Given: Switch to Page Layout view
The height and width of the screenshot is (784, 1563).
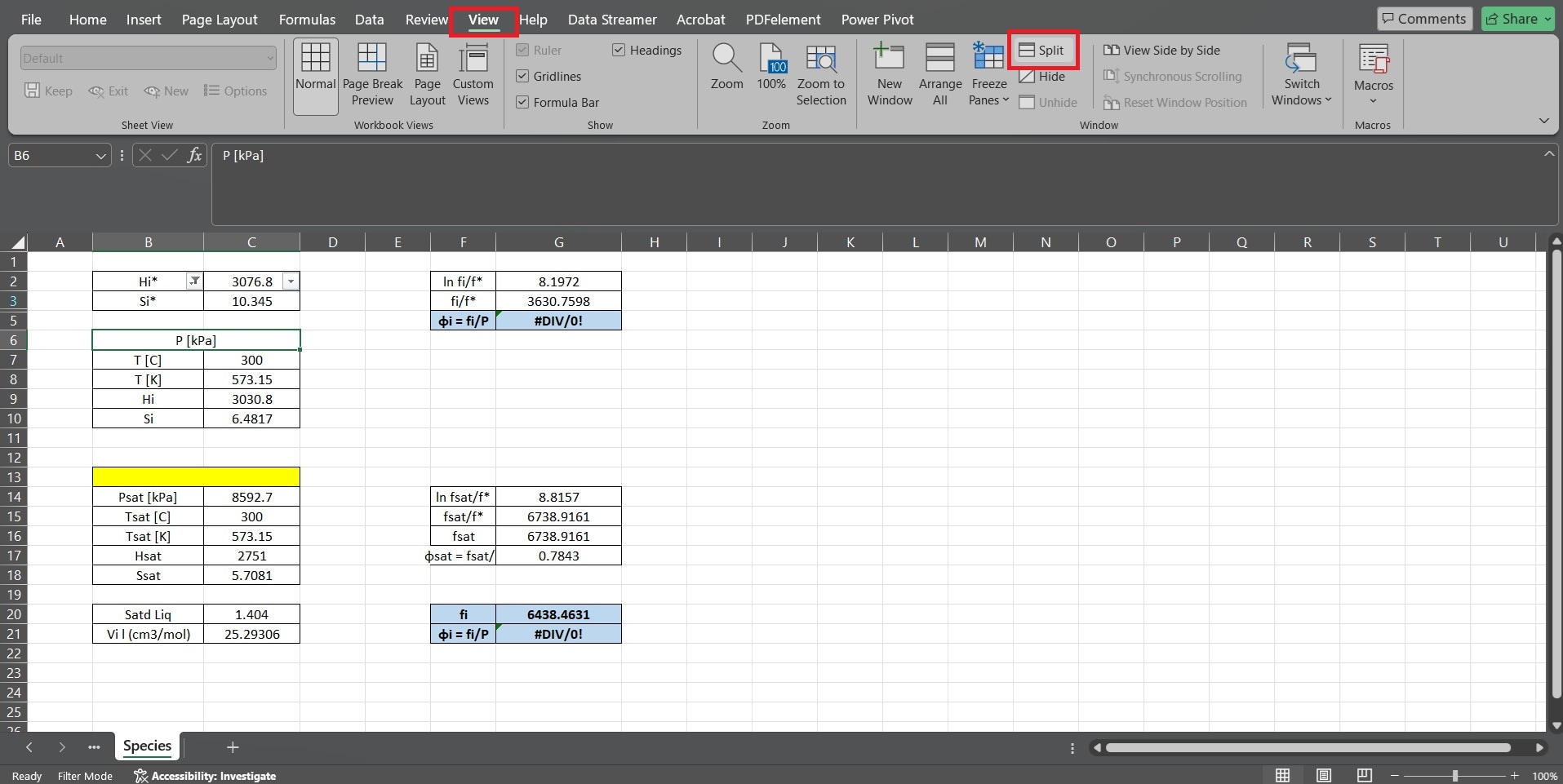Looking at the screenshot, I should (x=427, y=75).
